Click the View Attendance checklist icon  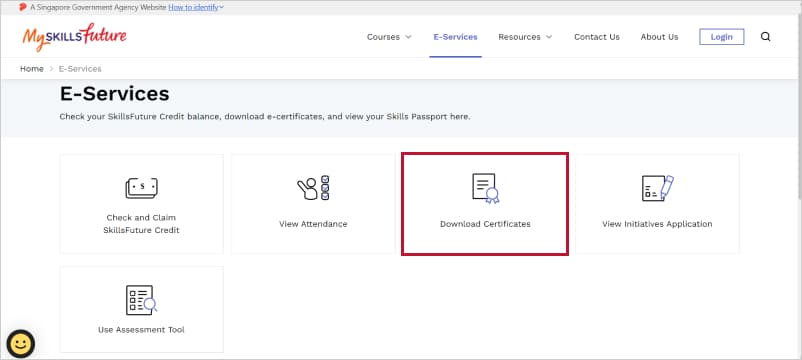click(x=313, y=188)
